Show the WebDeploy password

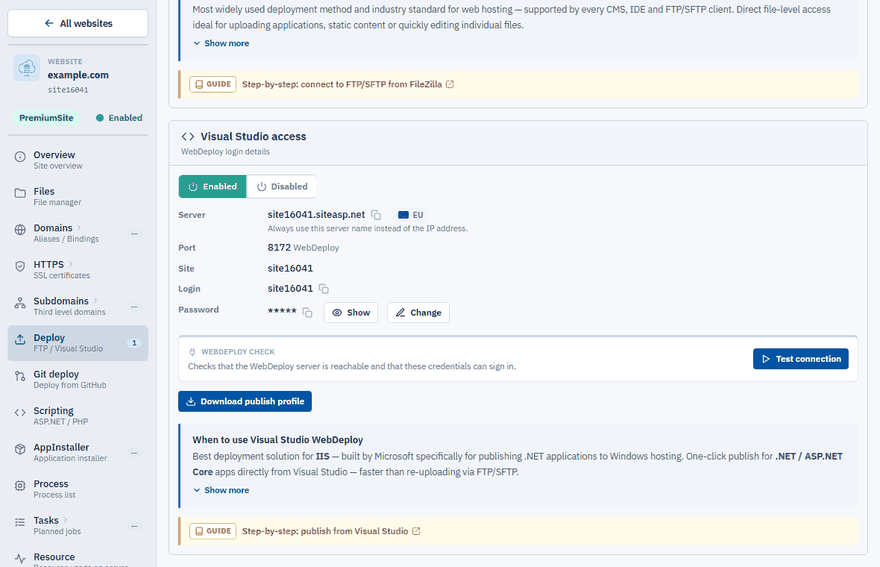pos(351,313)
